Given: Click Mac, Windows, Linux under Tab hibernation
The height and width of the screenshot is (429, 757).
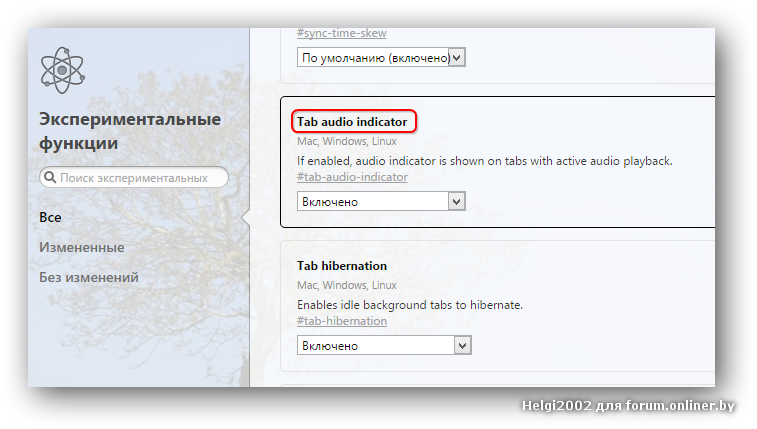Looking at the screenshot, I should tap(347, 285).
